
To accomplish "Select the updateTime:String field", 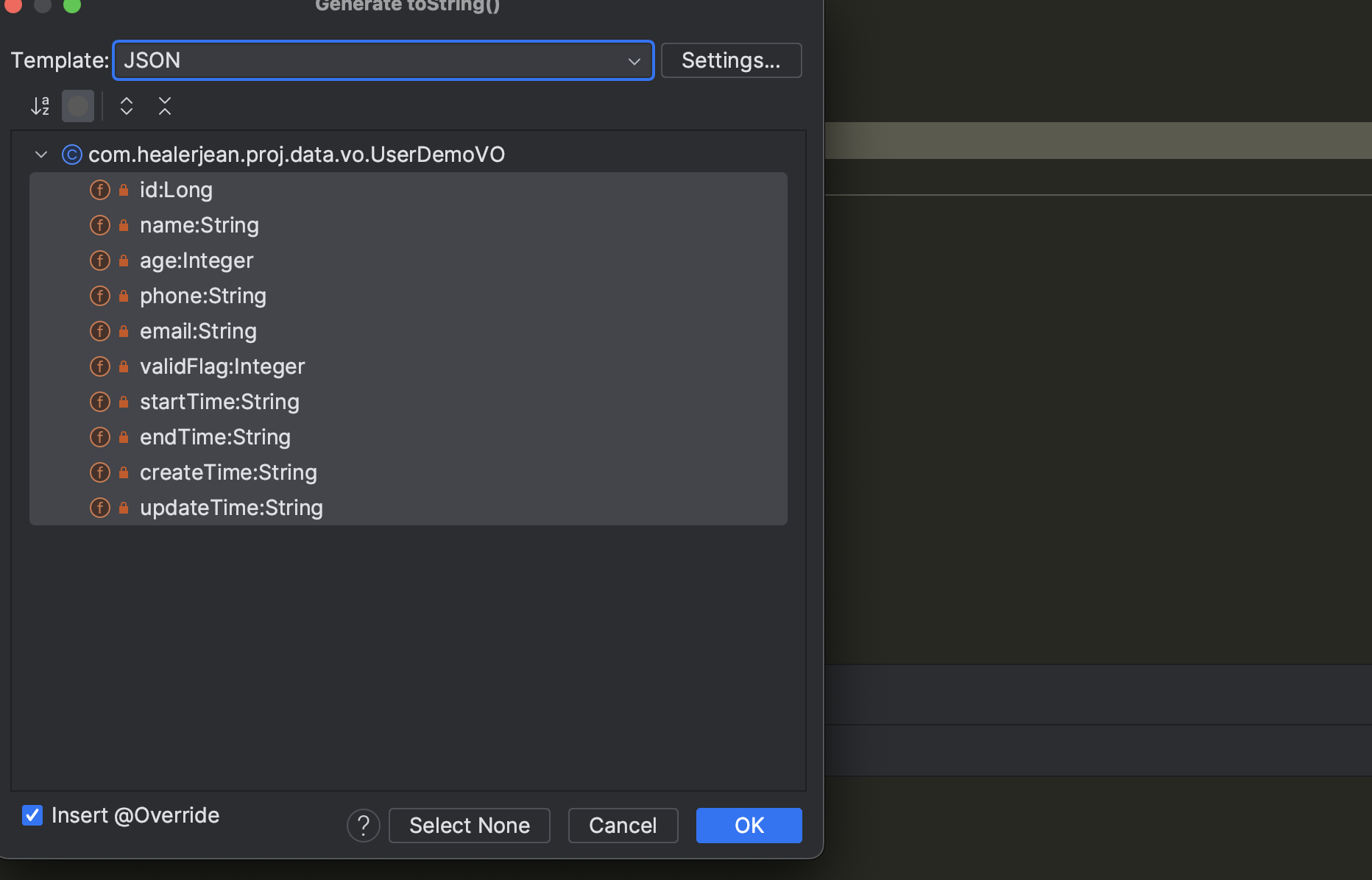I will pos(409,508).
